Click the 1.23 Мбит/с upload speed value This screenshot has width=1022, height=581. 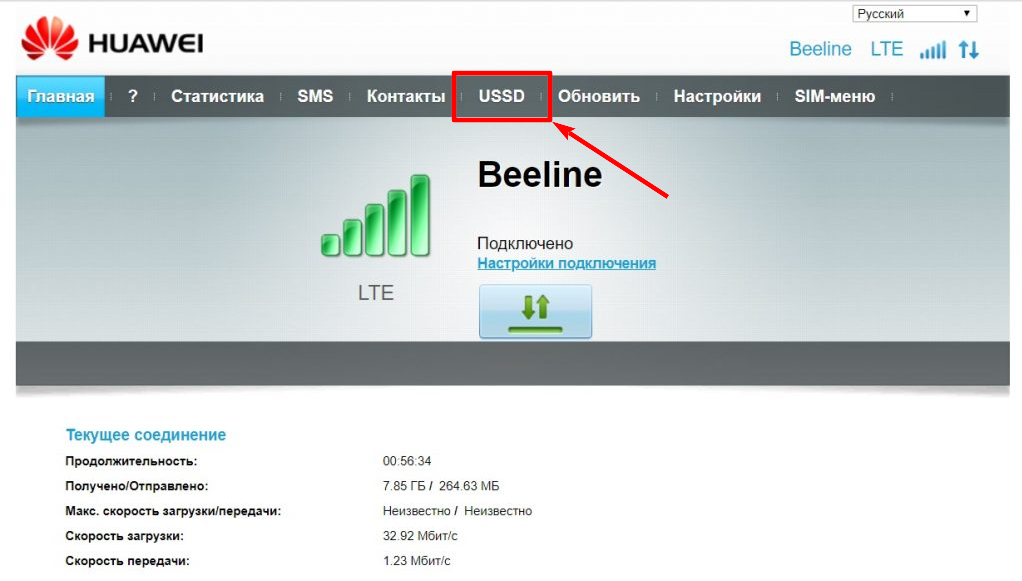coord(416,561)
